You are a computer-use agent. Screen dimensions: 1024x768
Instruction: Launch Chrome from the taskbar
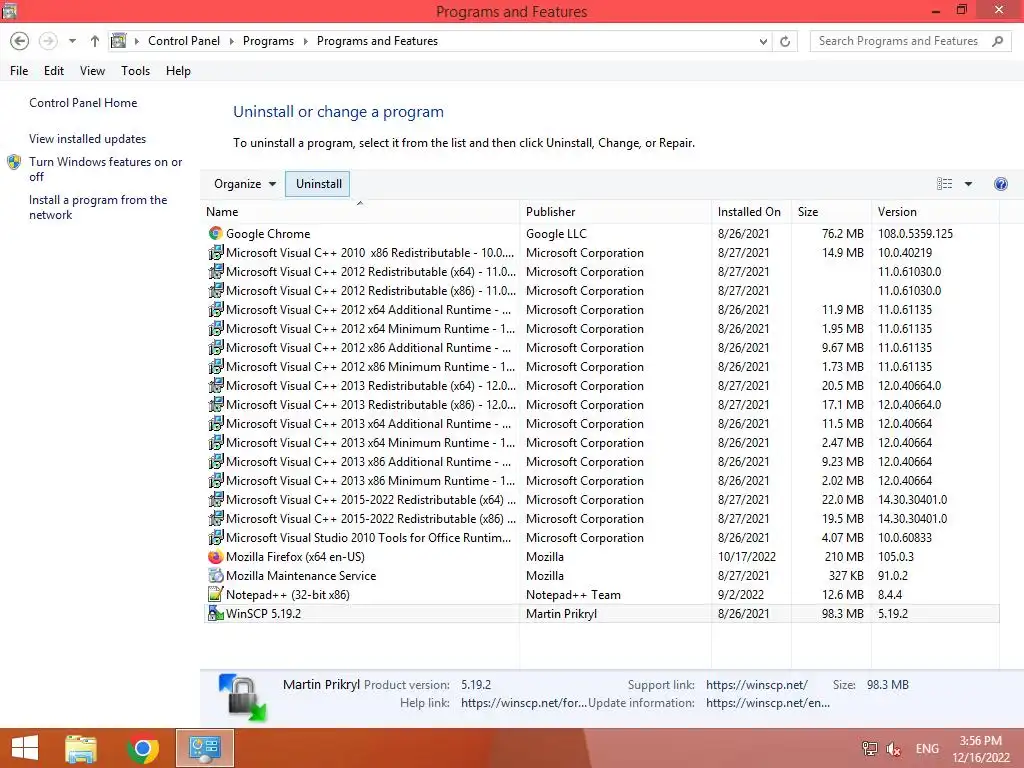143,748
